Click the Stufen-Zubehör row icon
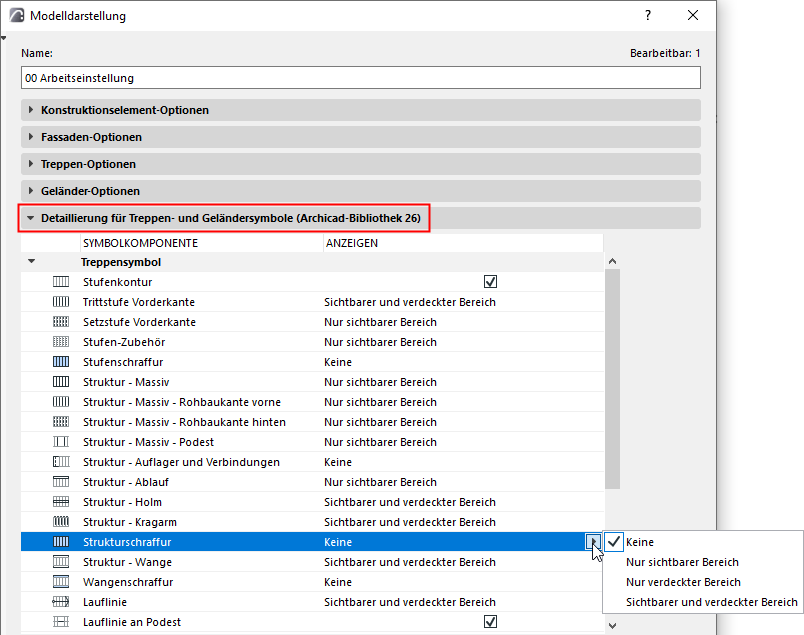 pos(61,342)
